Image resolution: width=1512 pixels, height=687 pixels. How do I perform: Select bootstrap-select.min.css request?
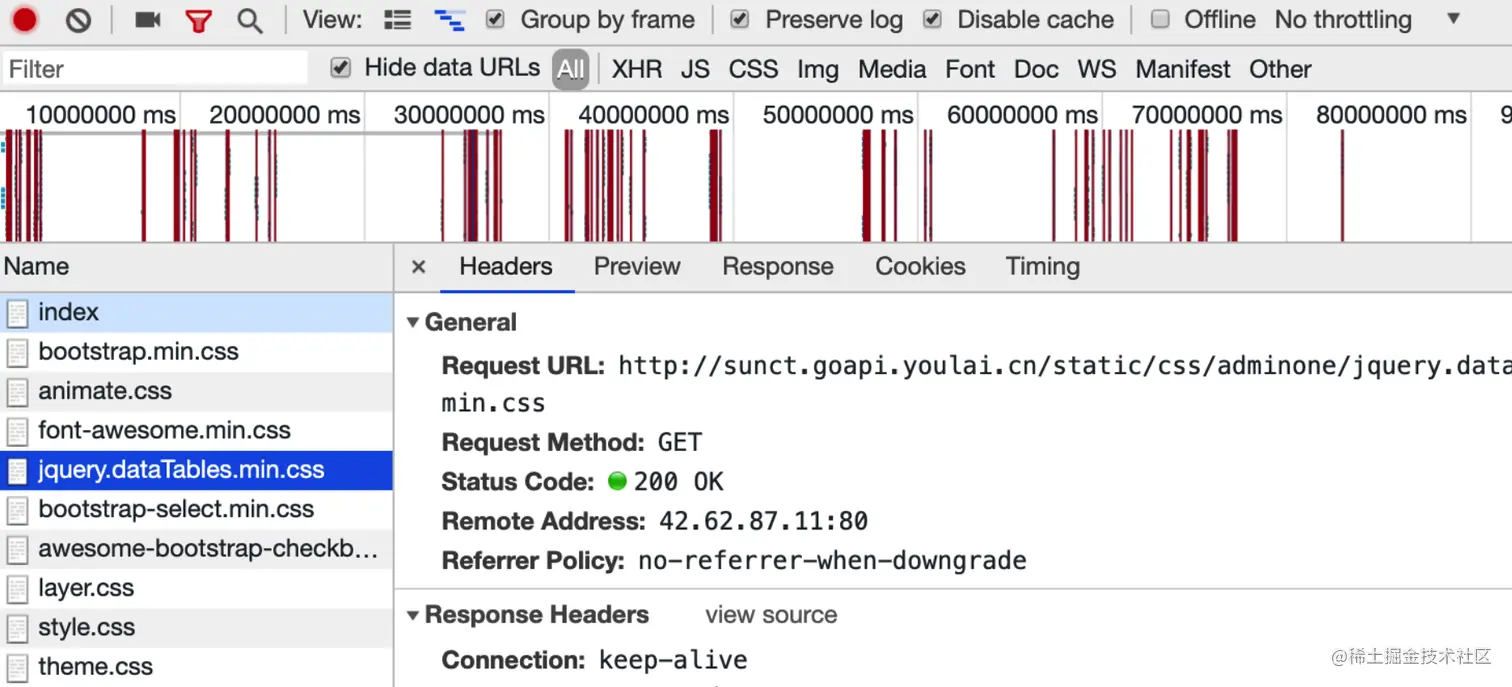pyautogui.click(x=196, y=510)
